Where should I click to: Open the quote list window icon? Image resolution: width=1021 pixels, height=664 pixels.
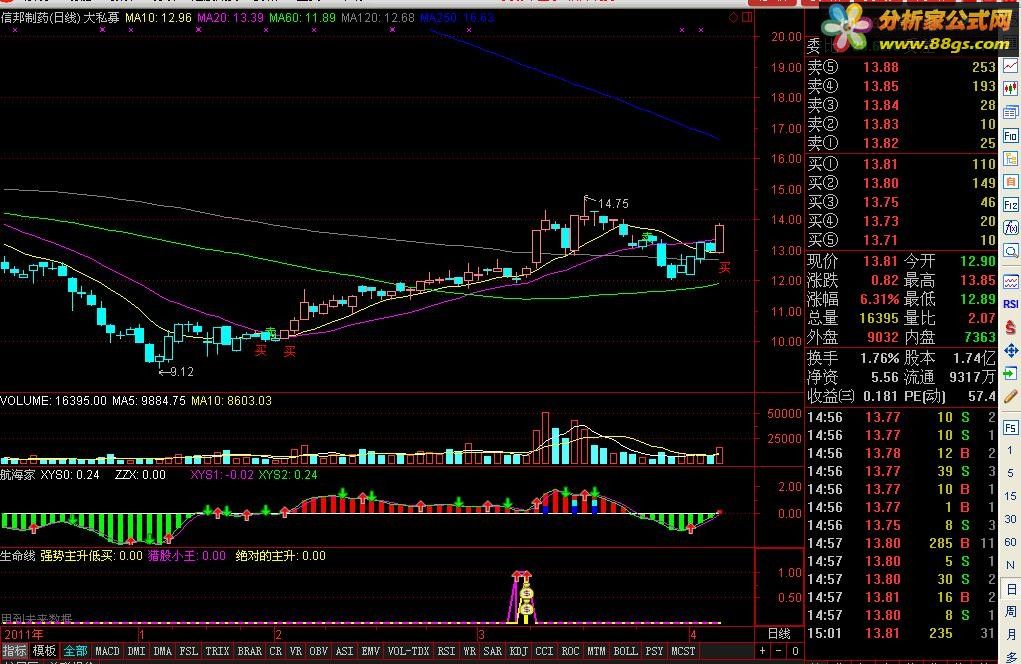coord(1011,112)
